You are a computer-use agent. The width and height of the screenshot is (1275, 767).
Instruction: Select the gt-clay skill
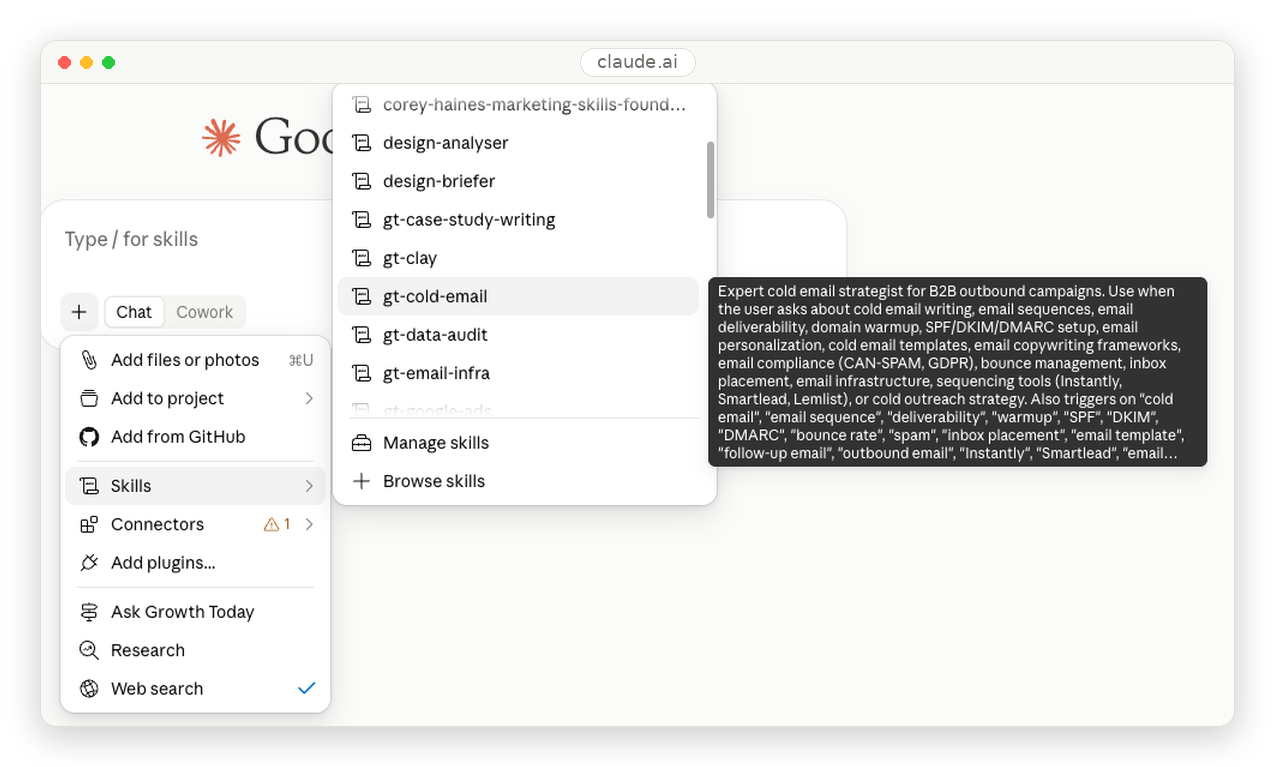tap(518, 258)
